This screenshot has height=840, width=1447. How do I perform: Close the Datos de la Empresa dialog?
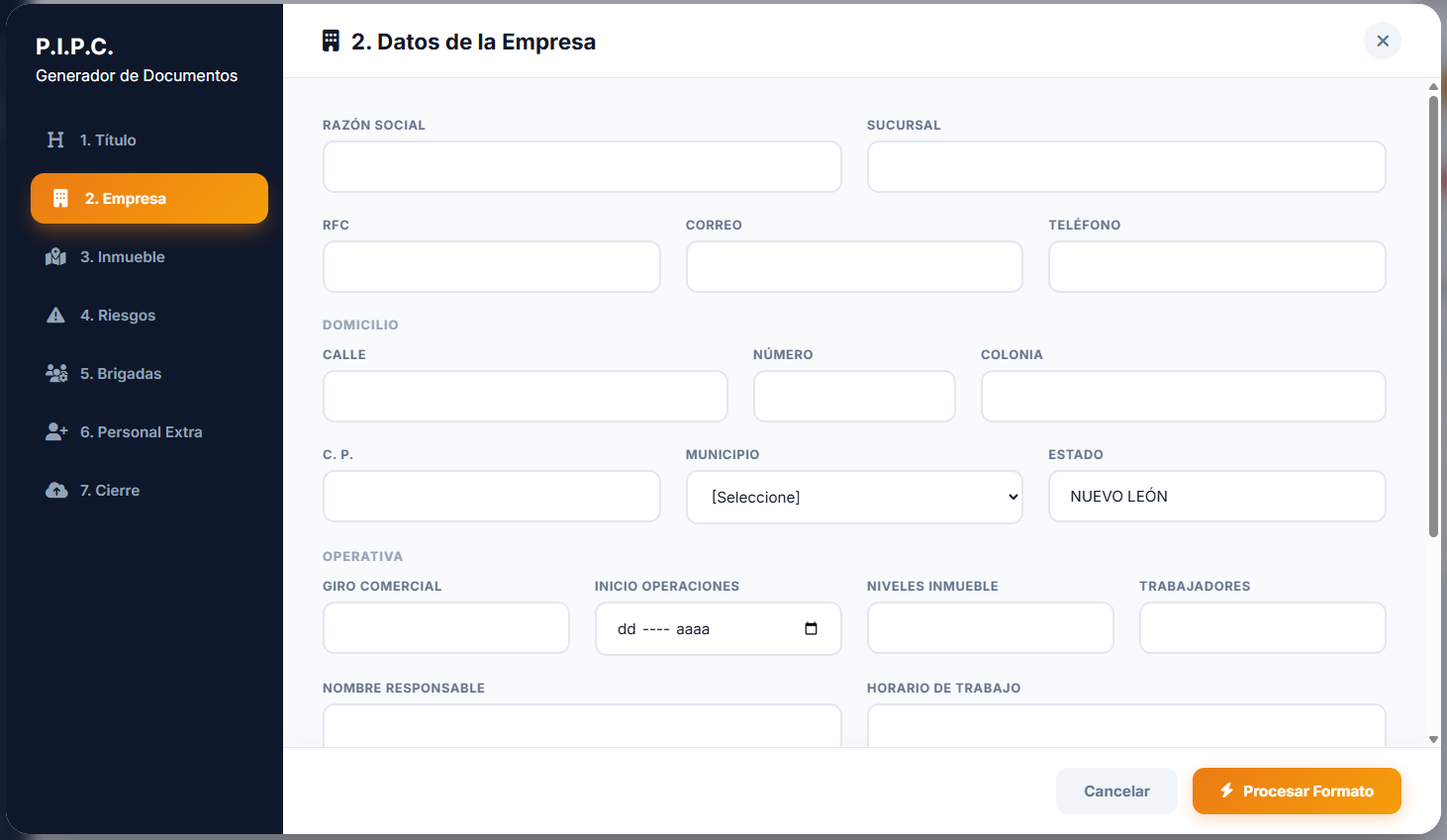[x=1383, y=41]
